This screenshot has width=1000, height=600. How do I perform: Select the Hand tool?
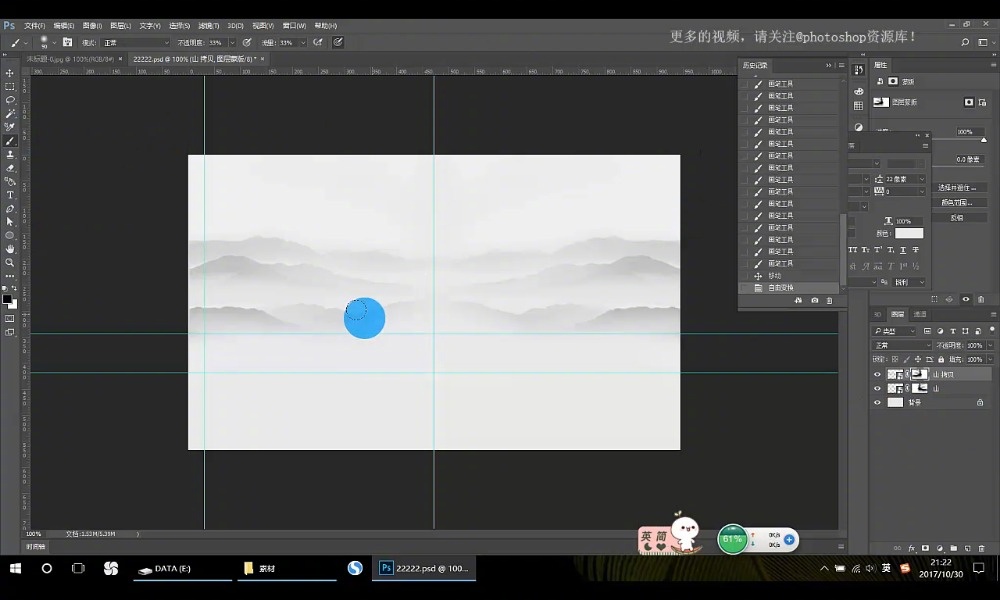(10, 249)
